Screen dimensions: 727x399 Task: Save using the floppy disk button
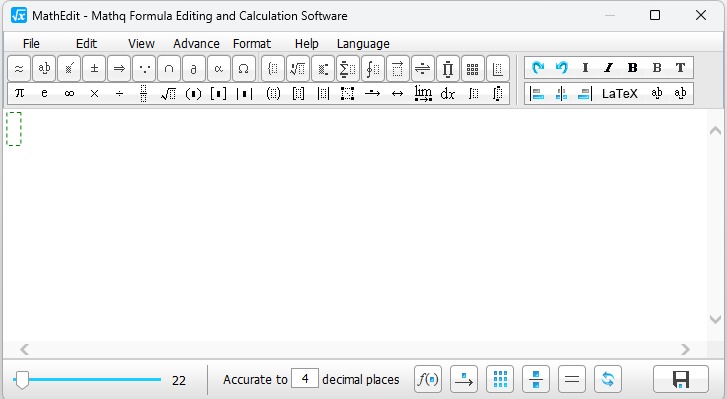(681, 380)
